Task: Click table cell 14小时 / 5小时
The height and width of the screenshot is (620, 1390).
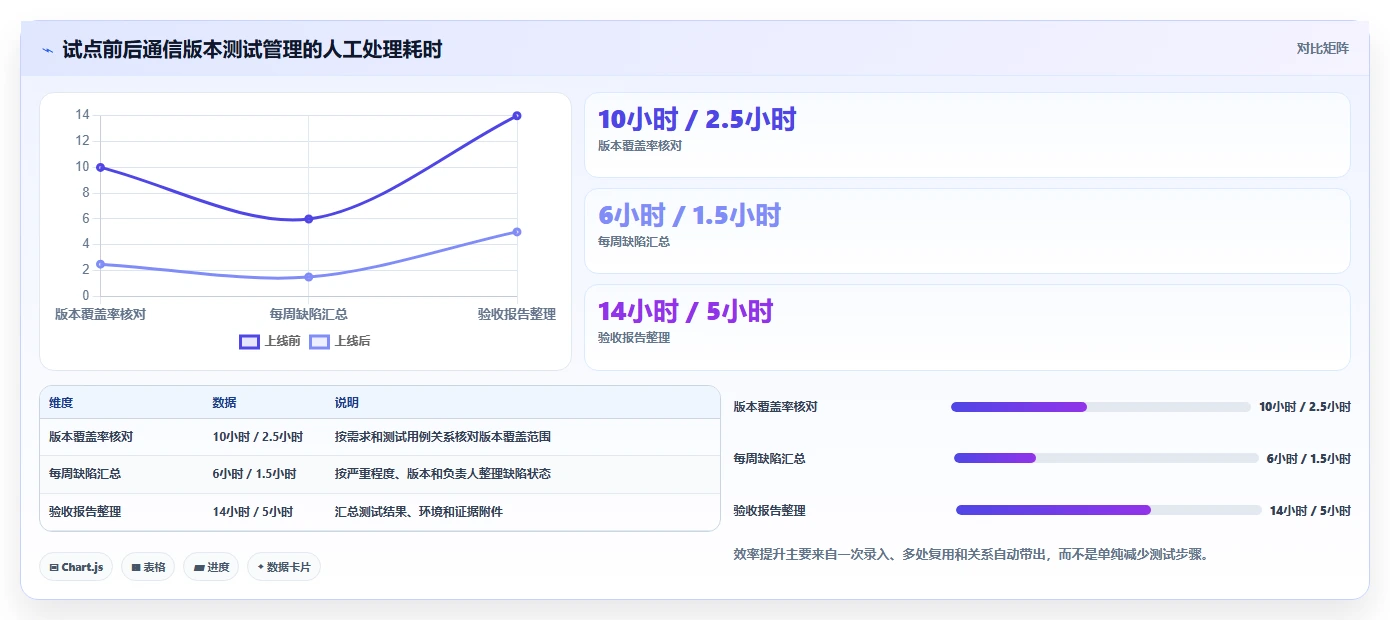Action: click(x=252, y=512)
